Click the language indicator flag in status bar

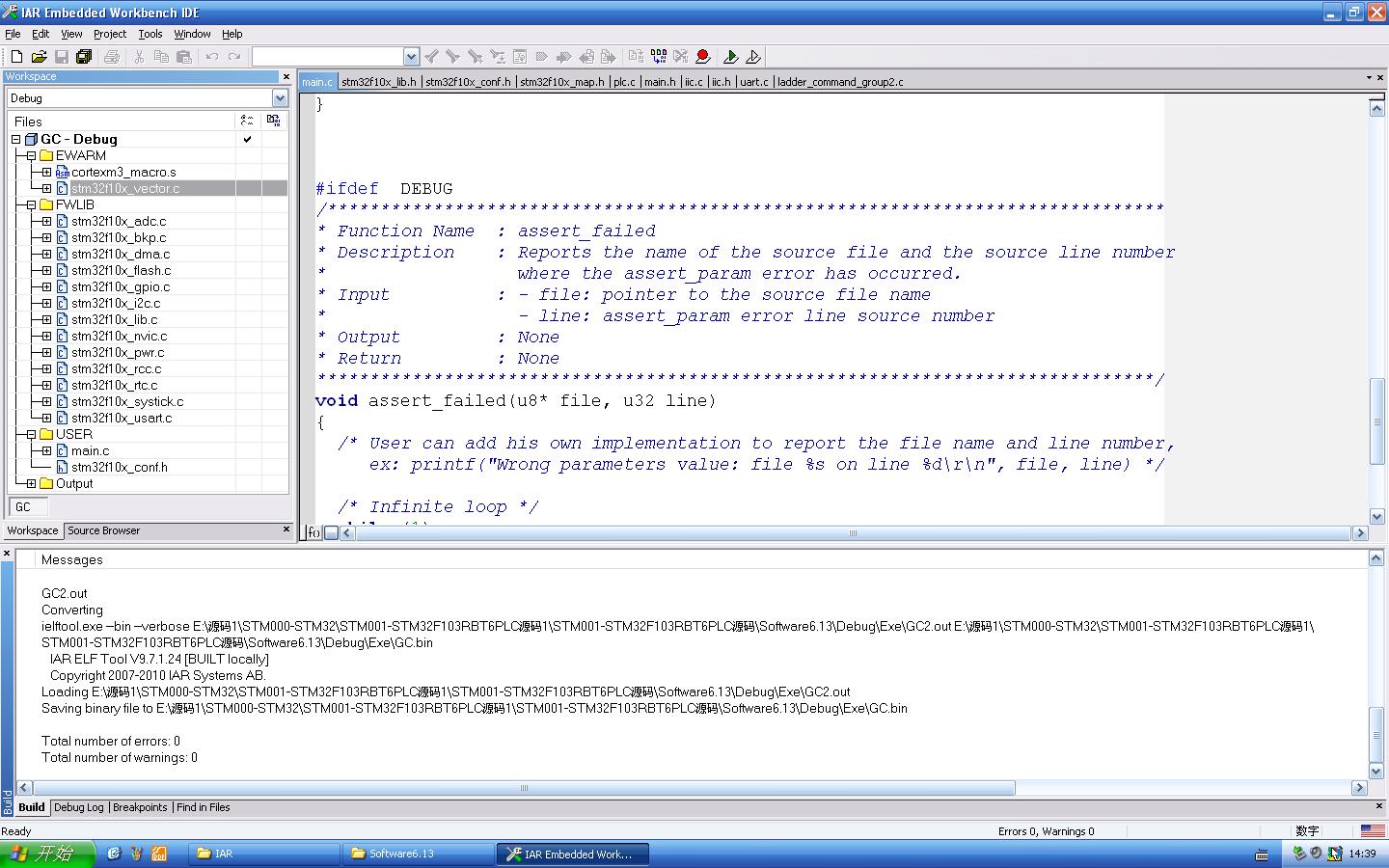tap(1372, 830)
